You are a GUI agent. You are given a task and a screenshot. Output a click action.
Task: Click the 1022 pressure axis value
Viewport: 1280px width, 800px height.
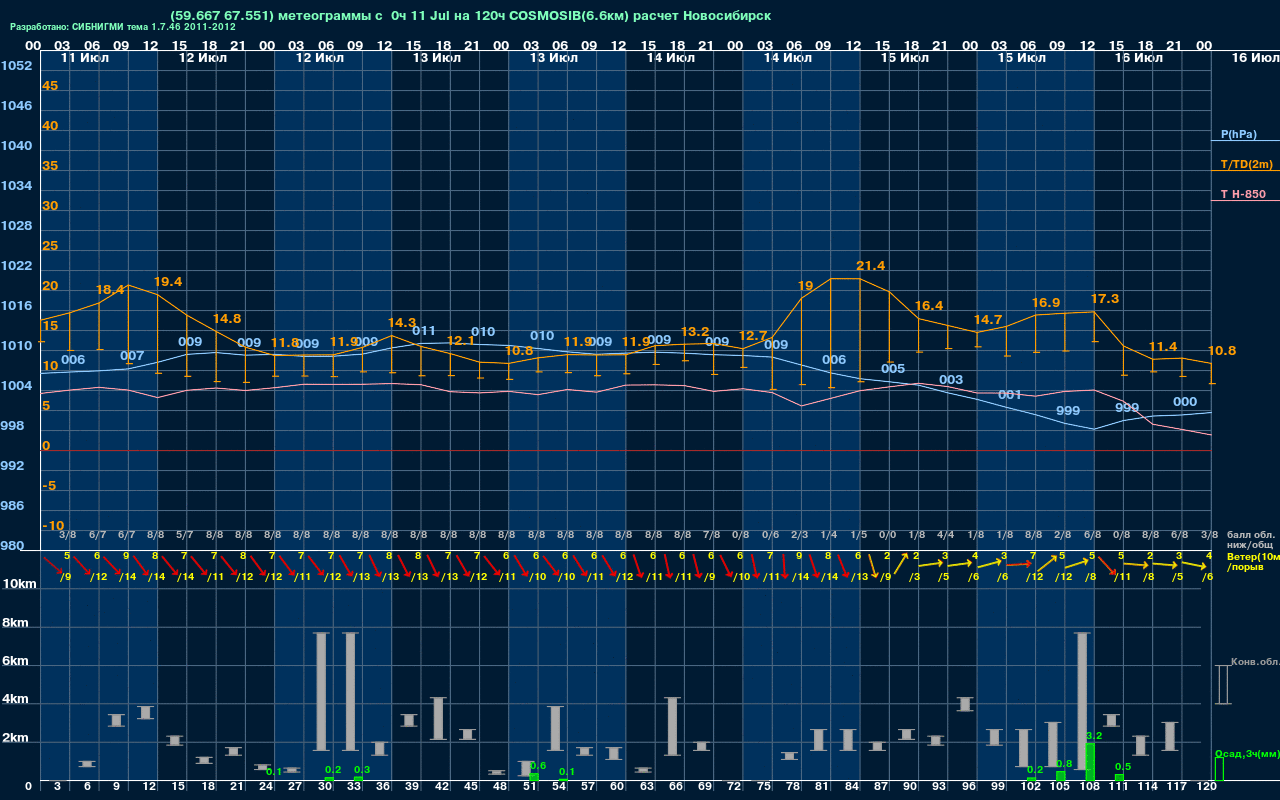[x=16, y=266]
